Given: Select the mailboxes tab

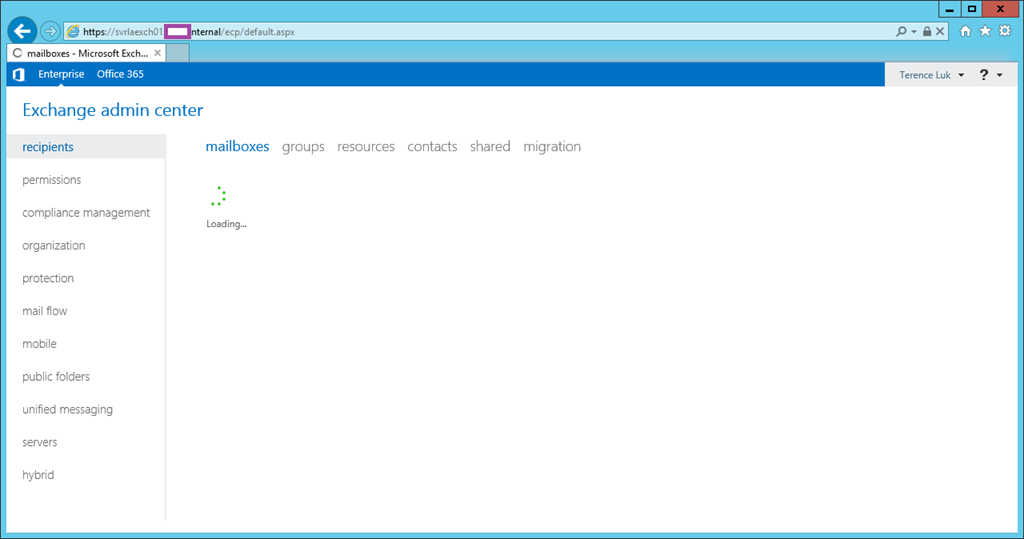Looking at the screenshot, I should click(237, 146).
